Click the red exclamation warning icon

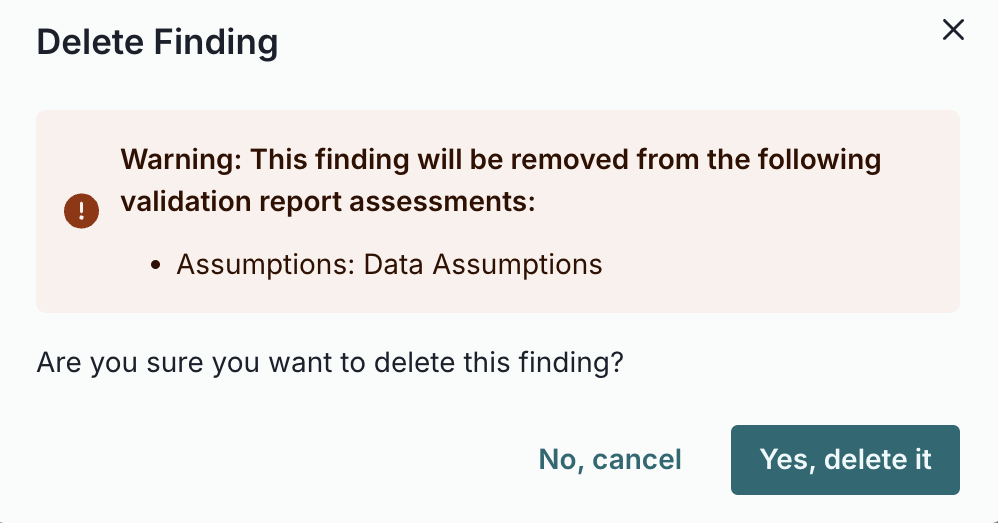[81, 211]
